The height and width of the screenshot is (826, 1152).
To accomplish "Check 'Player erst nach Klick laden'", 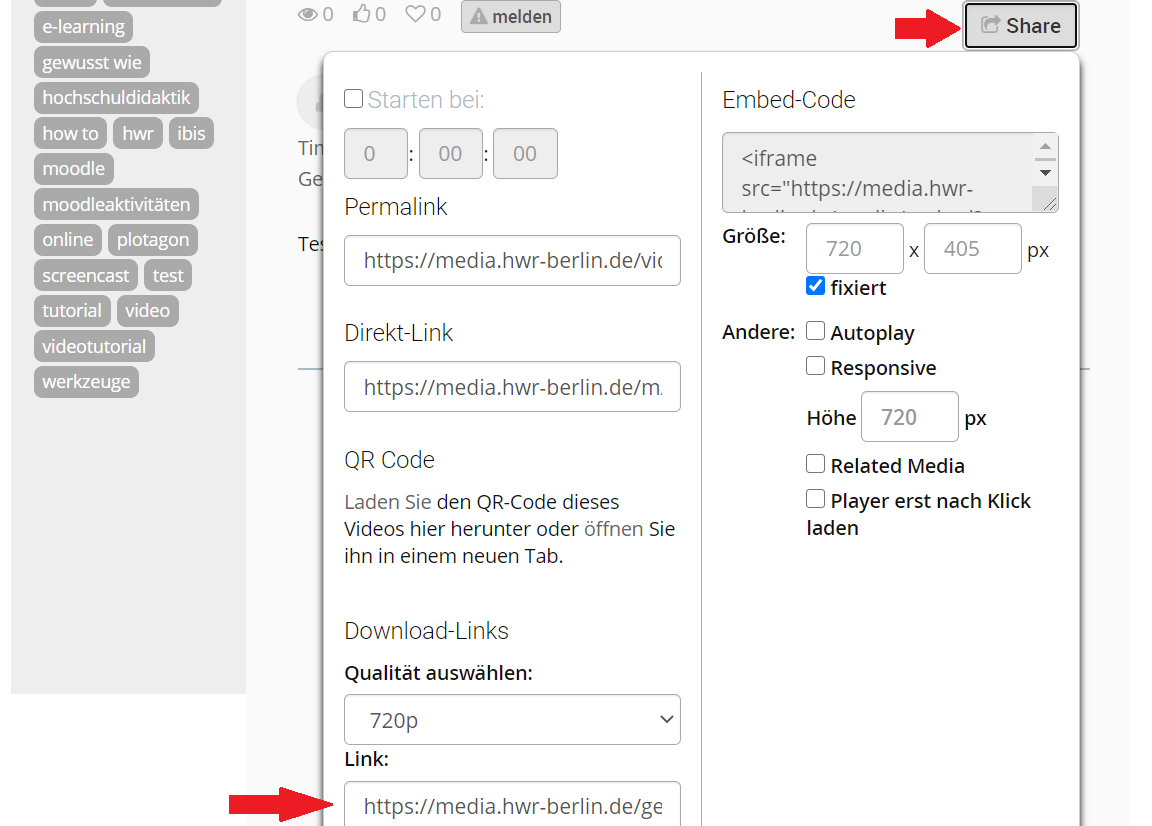I will click(x=815, y=499).
